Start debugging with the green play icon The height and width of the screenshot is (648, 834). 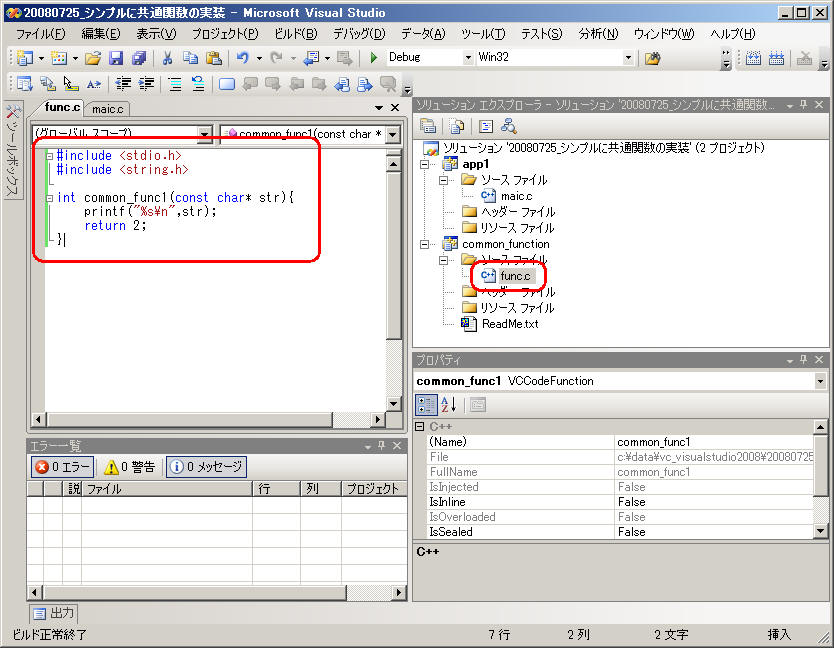coord(373,58)
